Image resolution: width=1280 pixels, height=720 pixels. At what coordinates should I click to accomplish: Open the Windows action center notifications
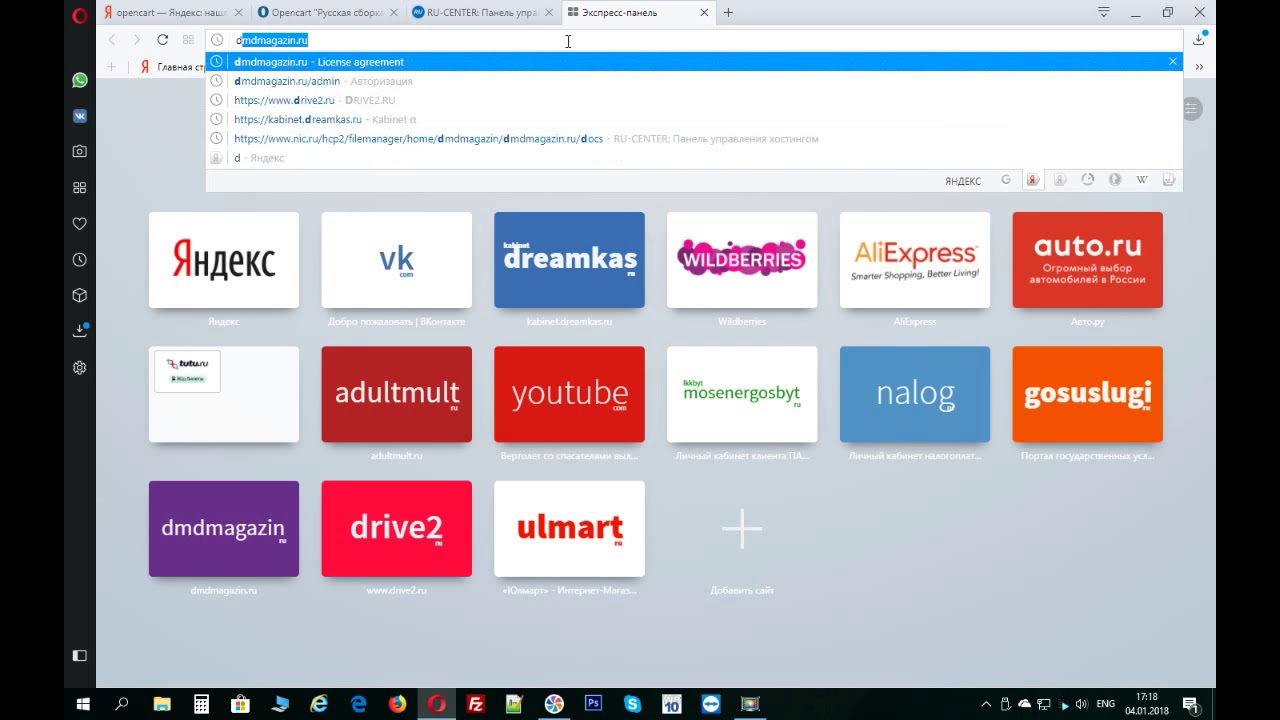(1190, 704)
